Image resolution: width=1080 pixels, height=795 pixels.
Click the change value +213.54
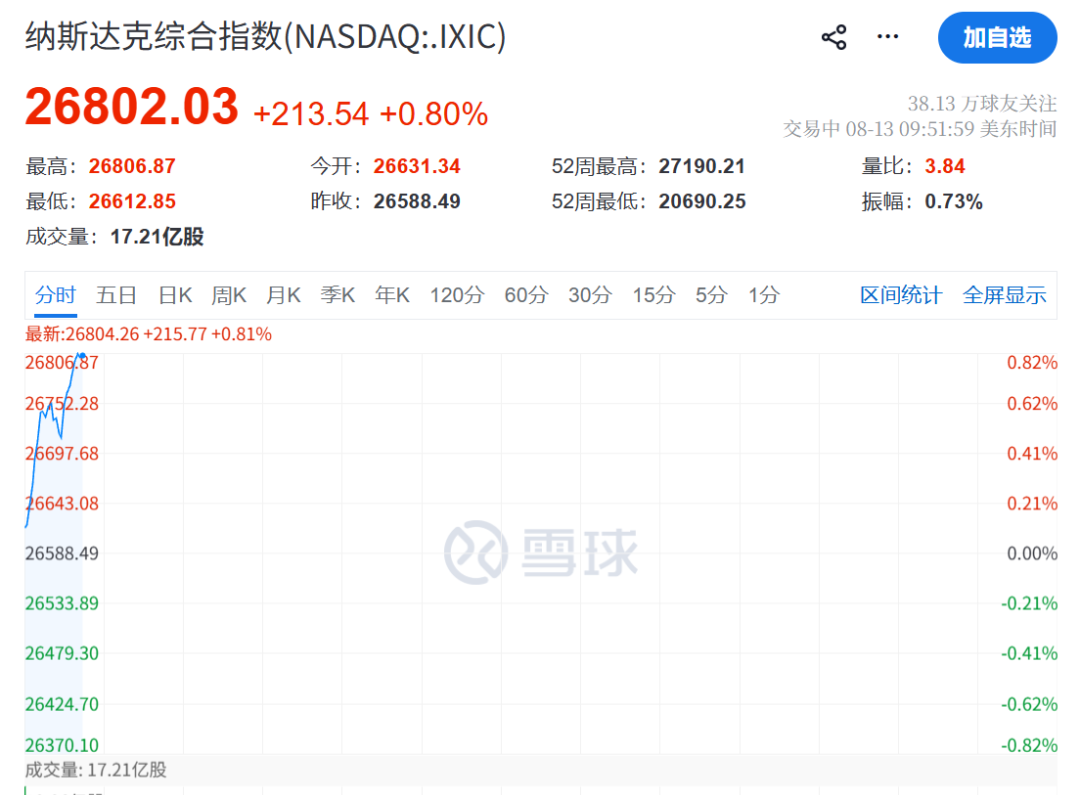point(311,114)
